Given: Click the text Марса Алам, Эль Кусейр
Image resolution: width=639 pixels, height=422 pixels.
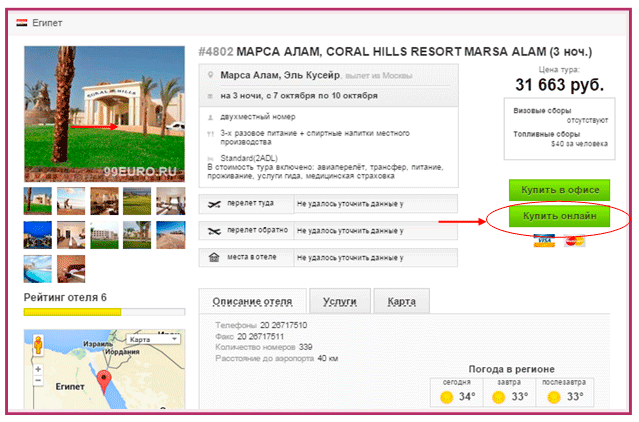Looking at the screenshot, I should tap(280, 75).
